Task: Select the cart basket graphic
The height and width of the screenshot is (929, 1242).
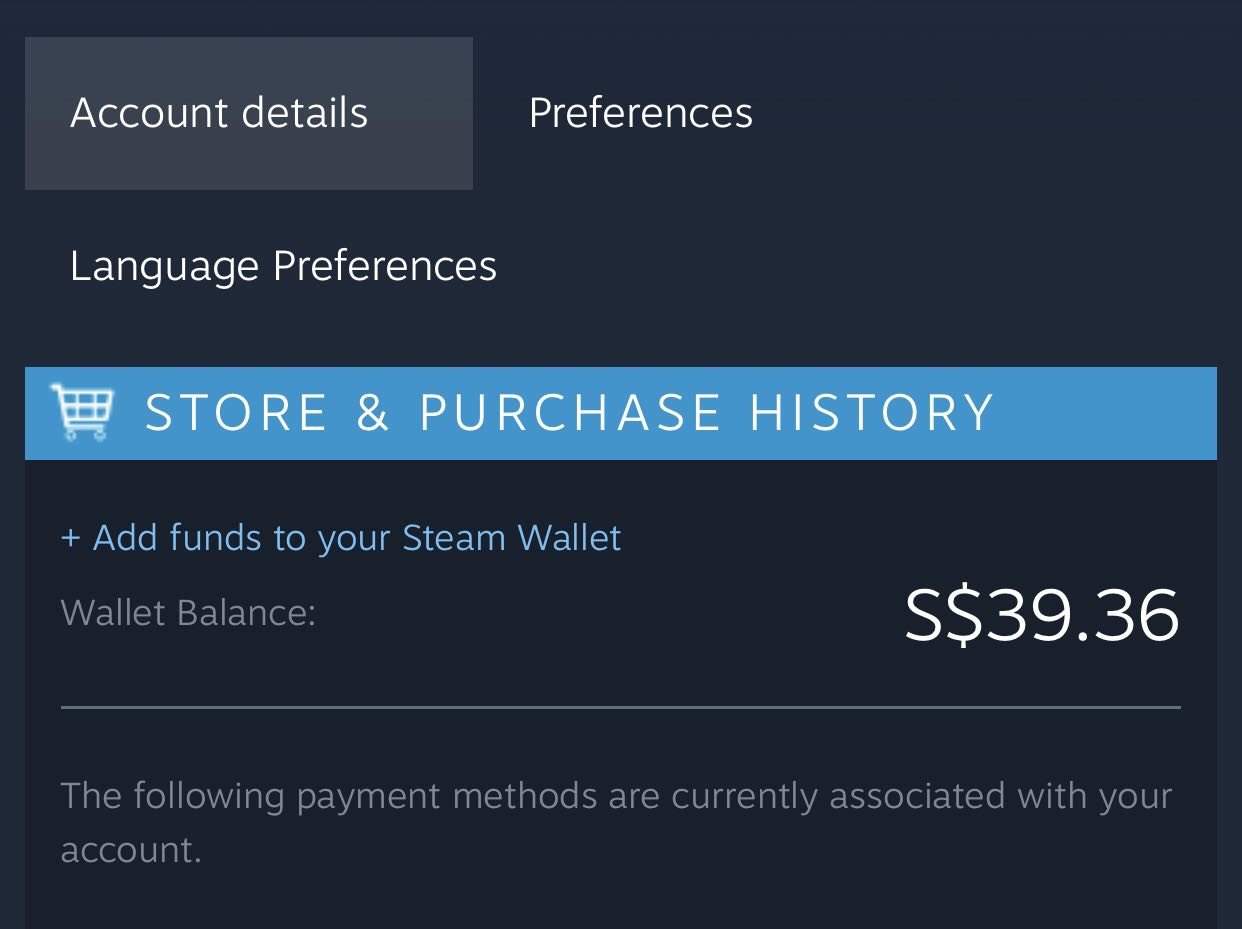Action: [86, 405]
